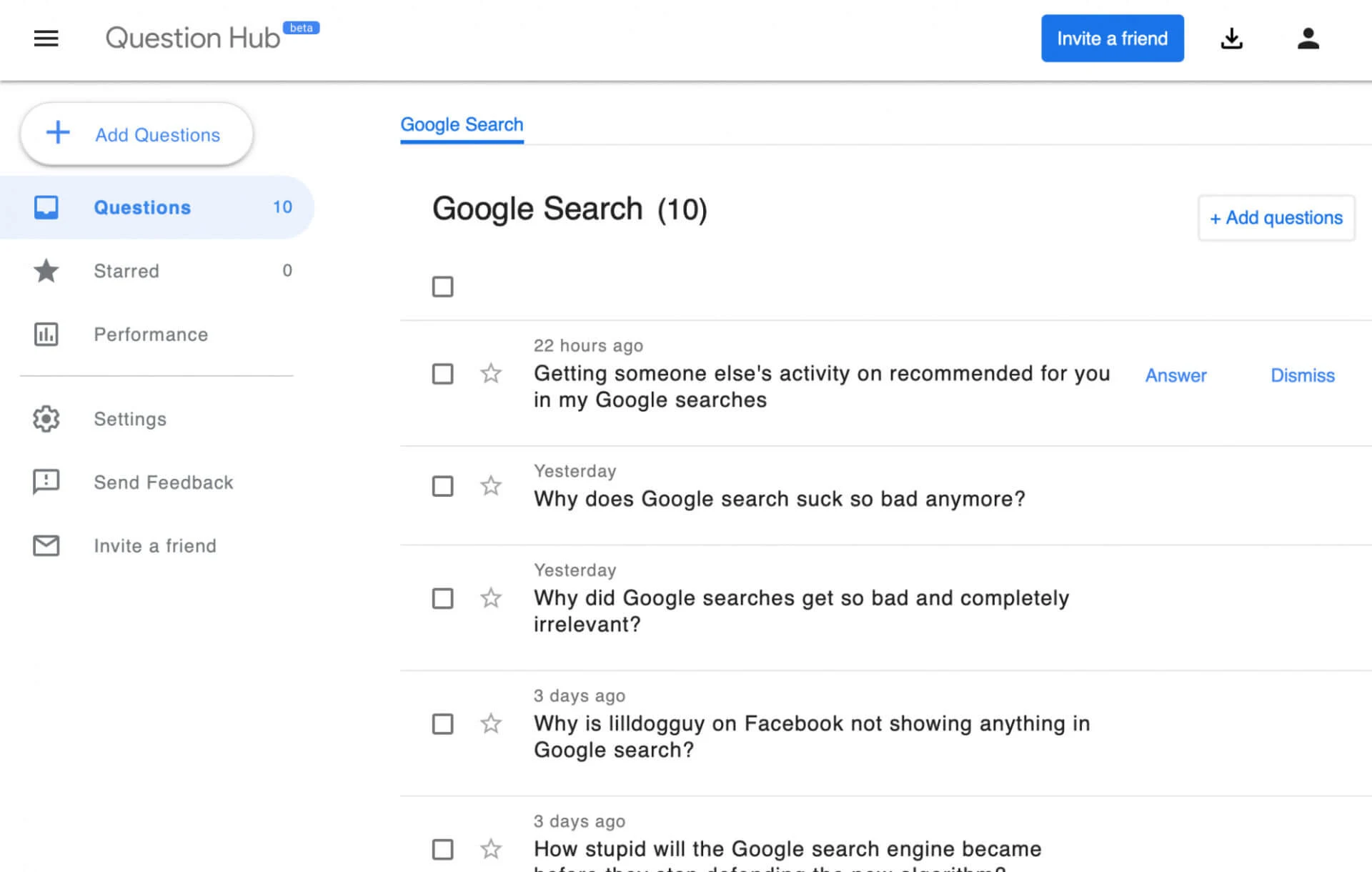
Task: Click the Invite a friend envelope icon
Action: [x=46, y=545]
